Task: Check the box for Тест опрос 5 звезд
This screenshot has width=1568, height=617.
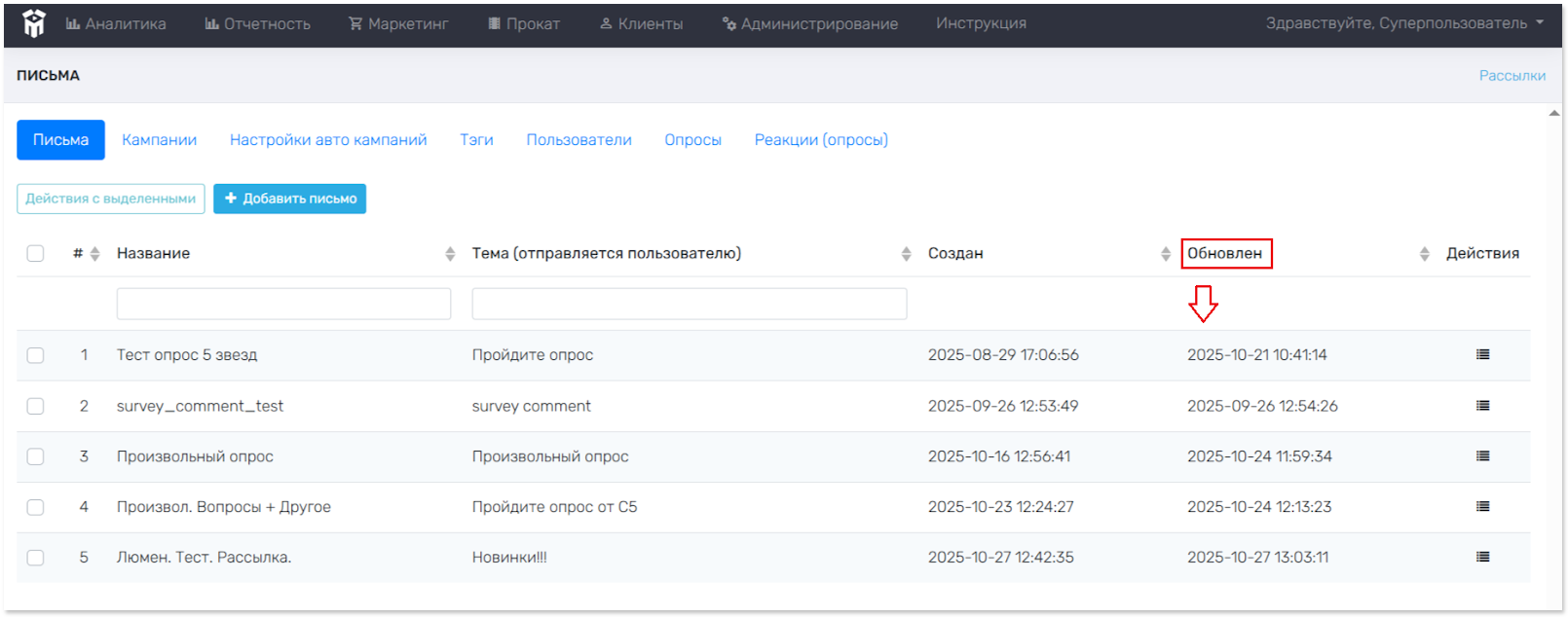Action: (36, 355)
